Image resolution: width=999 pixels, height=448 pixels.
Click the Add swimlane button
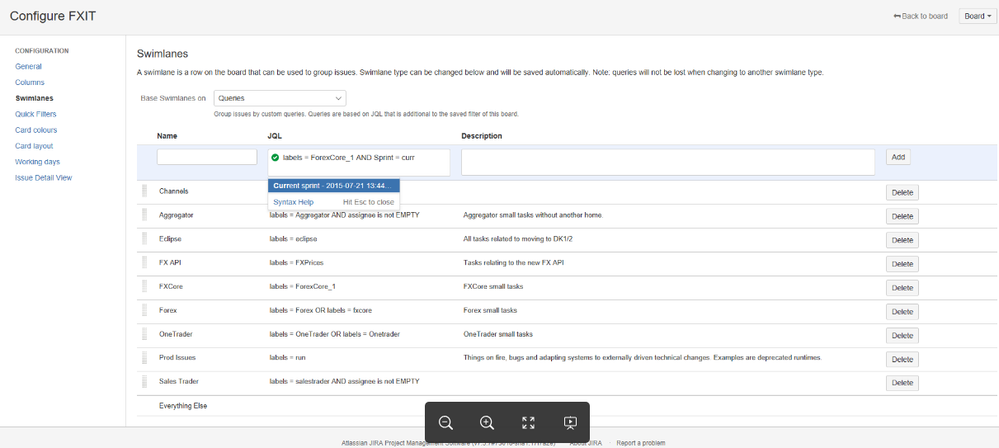[898, 157]
